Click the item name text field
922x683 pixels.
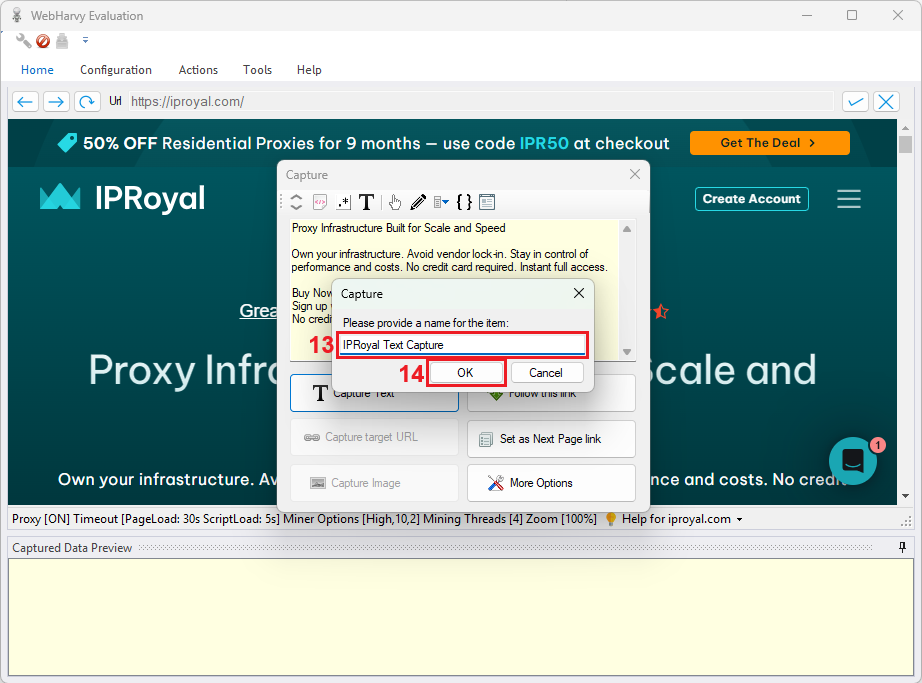[x=461, y=344]
